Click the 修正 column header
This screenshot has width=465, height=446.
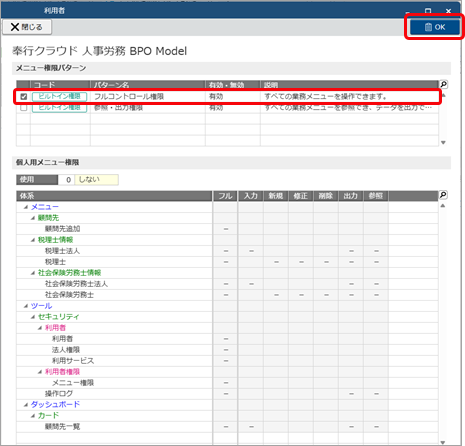[301, 196]
